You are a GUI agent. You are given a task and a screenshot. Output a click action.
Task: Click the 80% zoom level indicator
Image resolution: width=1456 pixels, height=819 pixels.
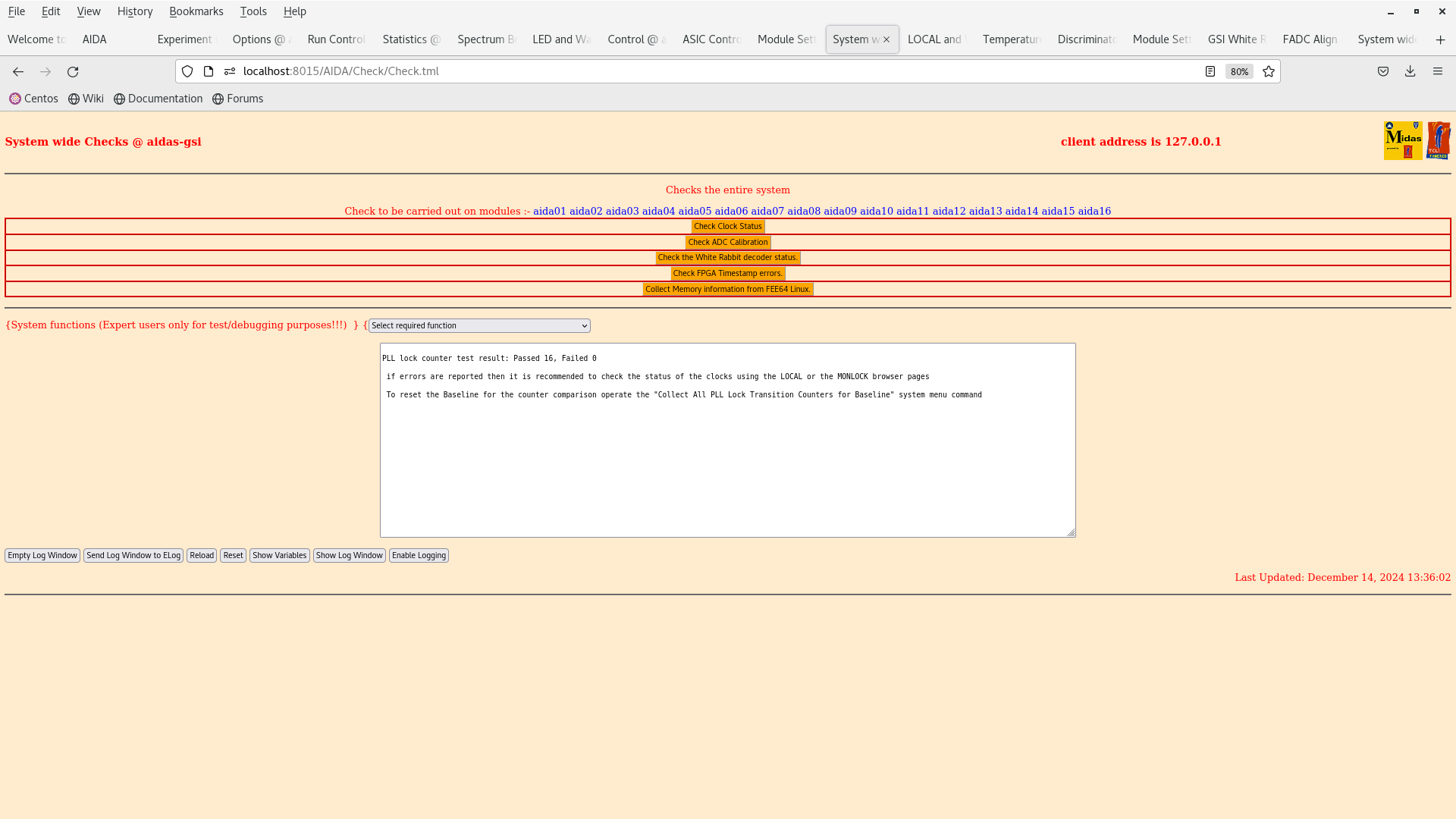(x=1239, y=71)
